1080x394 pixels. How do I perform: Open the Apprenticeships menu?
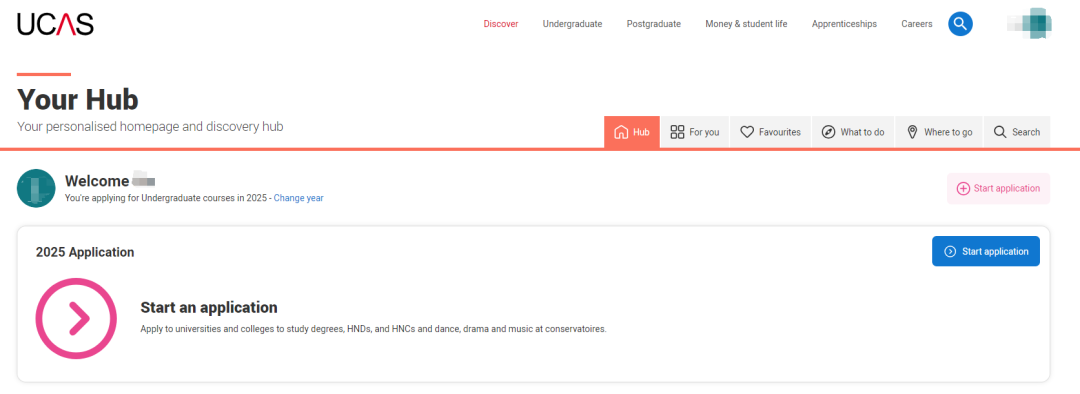(x=844, y=24)
